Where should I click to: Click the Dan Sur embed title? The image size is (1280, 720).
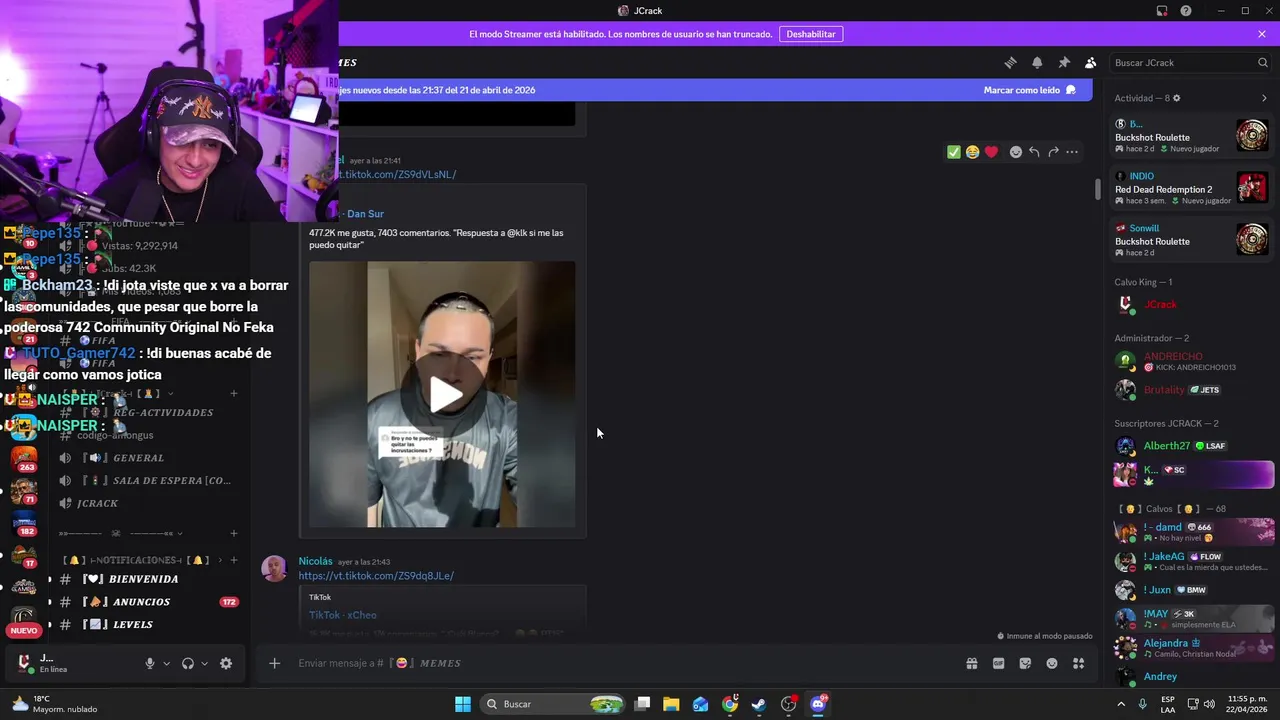click(x=365, y=214)
